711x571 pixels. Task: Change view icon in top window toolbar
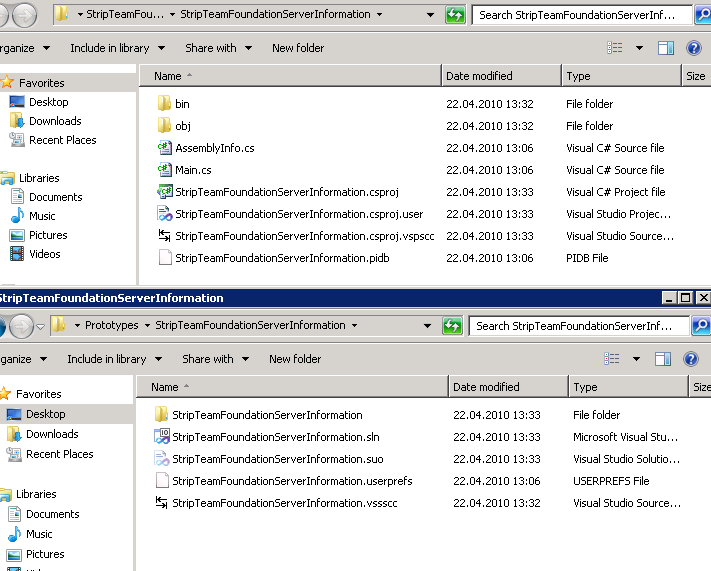[x=614, y=48]
